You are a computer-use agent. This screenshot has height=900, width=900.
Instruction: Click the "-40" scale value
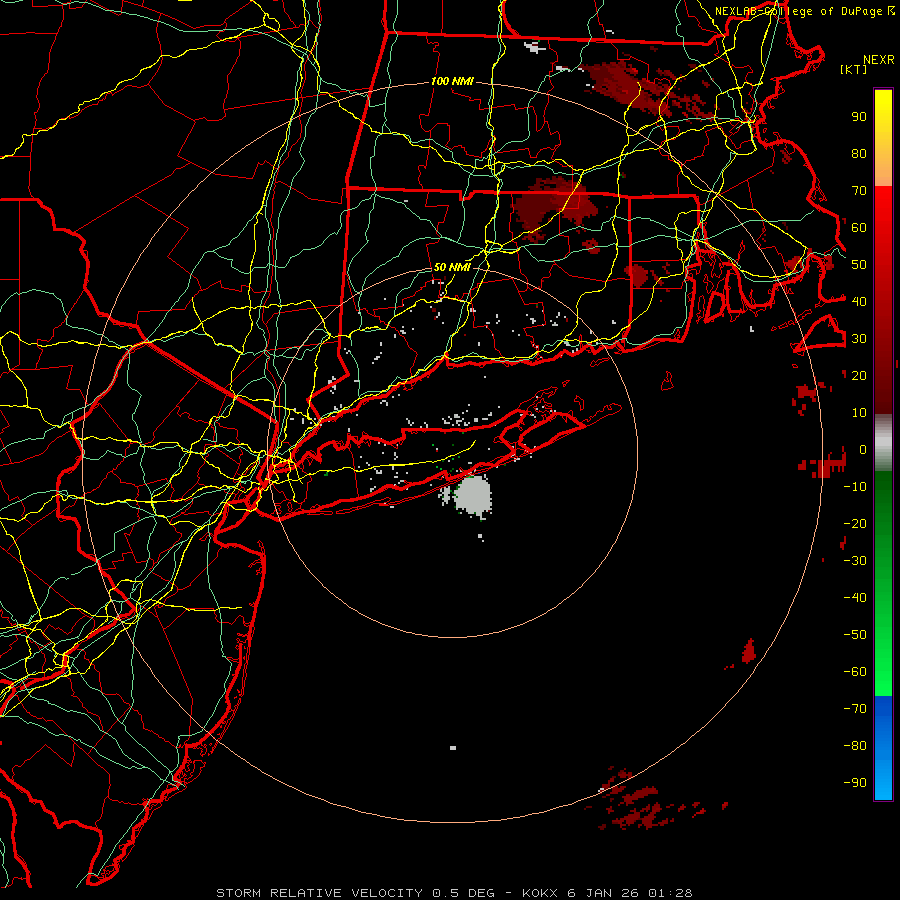[x=855, y=598]
